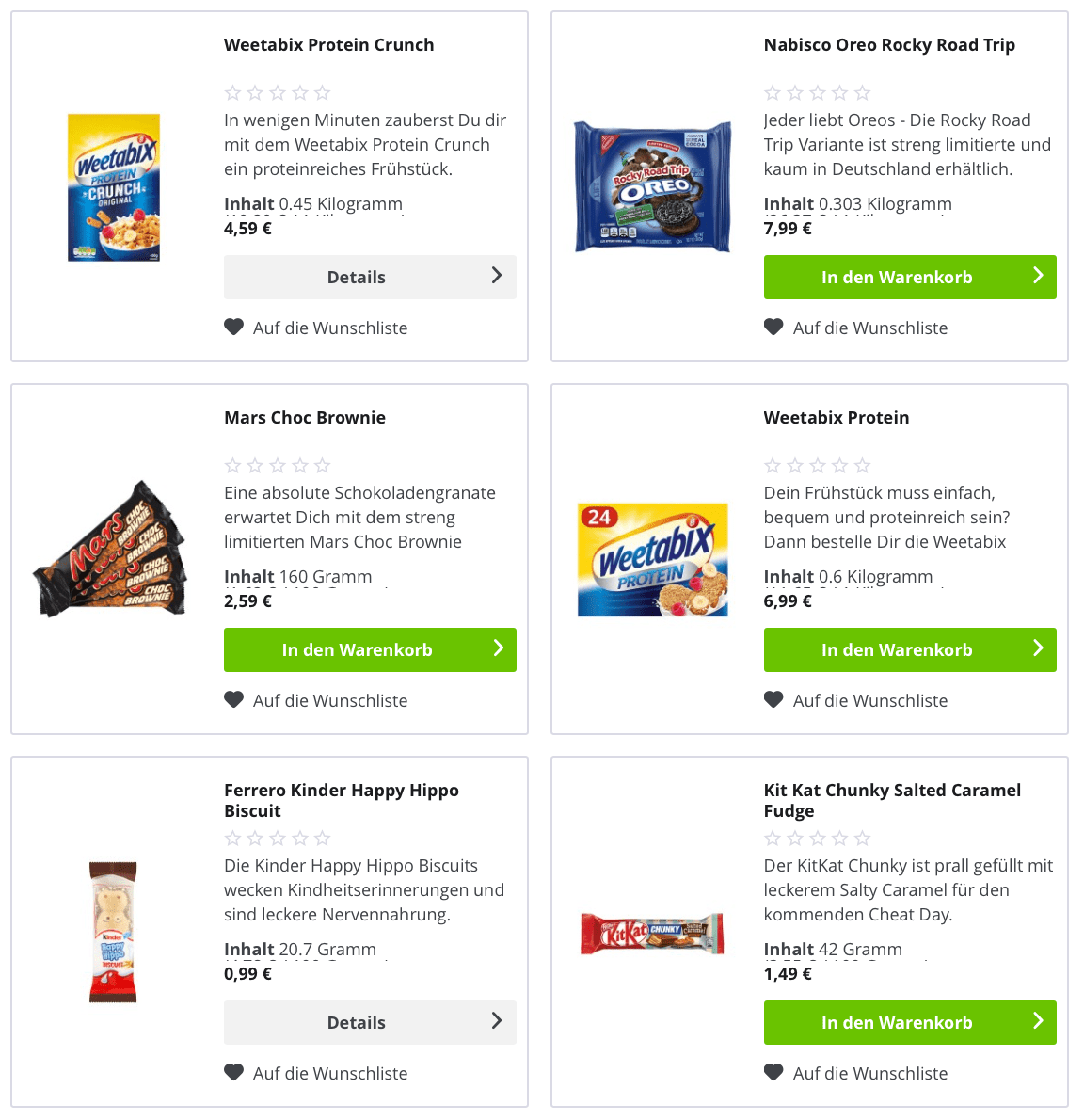View Details of Kinder Happy Hippo Biscuit

pos(370,1022)
